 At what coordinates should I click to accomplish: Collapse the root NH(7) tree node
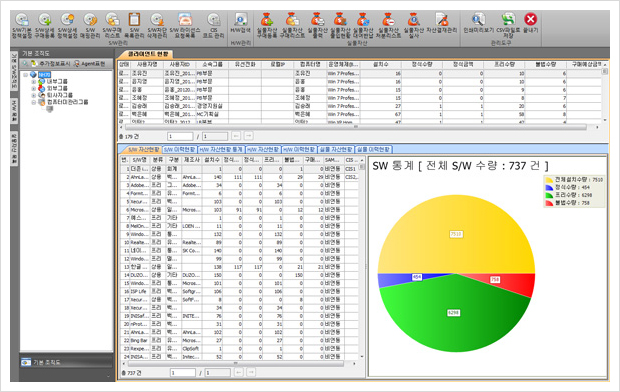[x=26, y=74]
